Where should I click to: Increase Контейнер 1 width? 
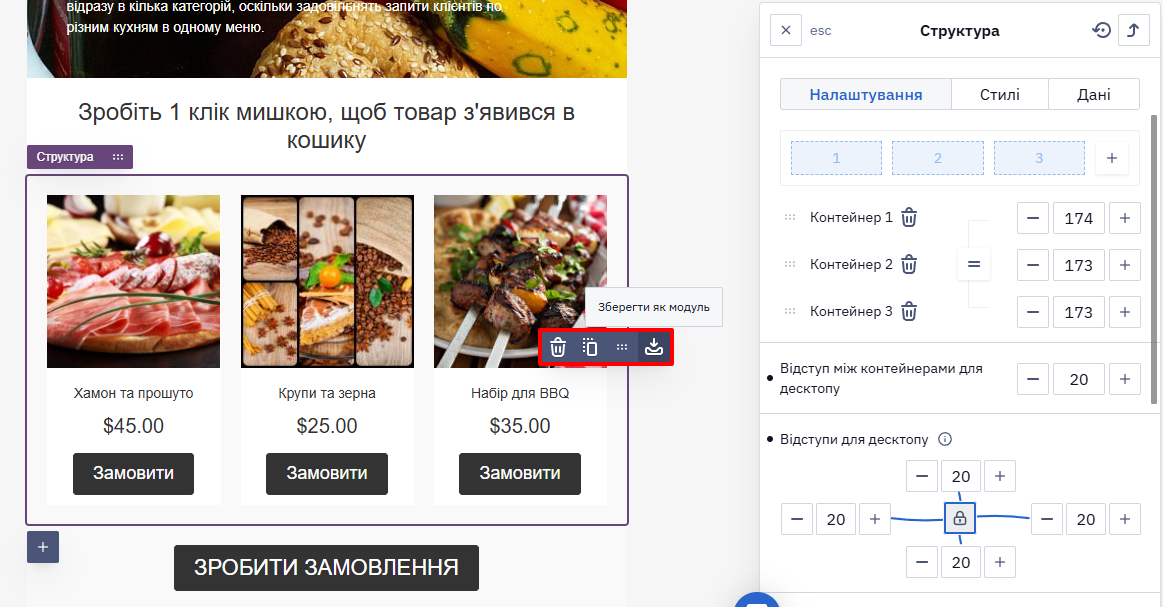point(1124,218)
